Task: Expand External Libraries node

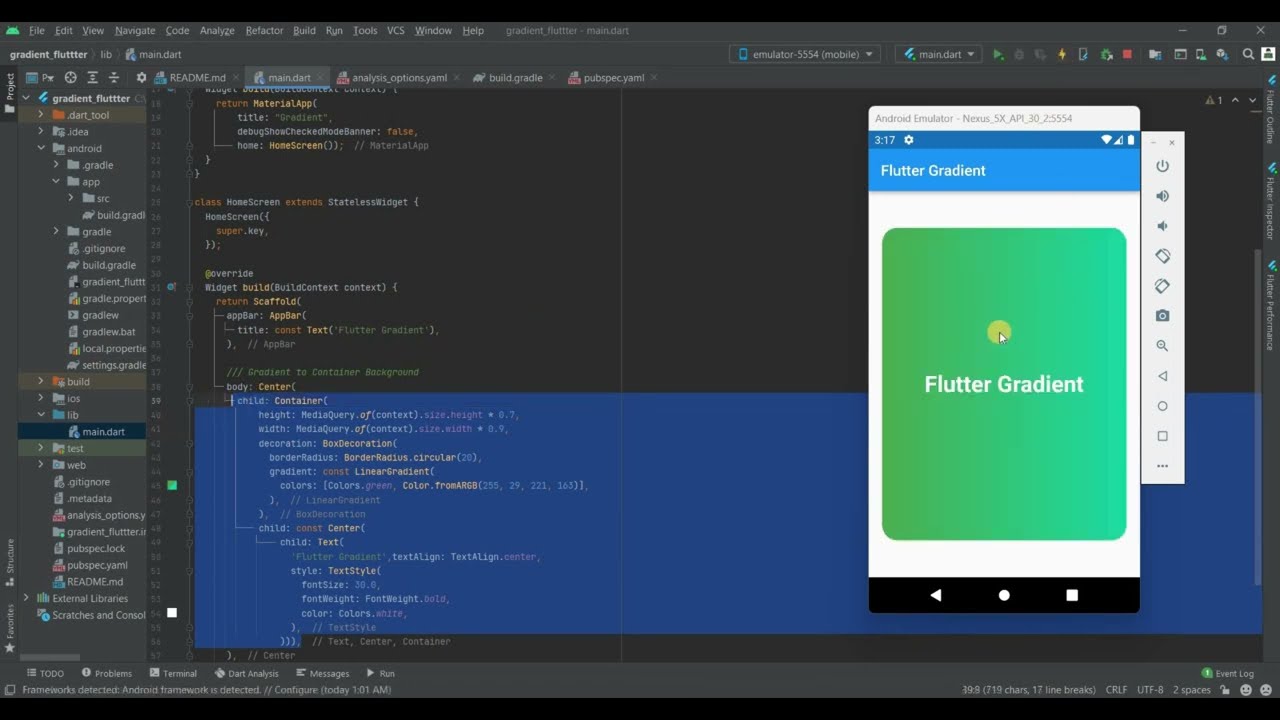Action: (27, 598)
